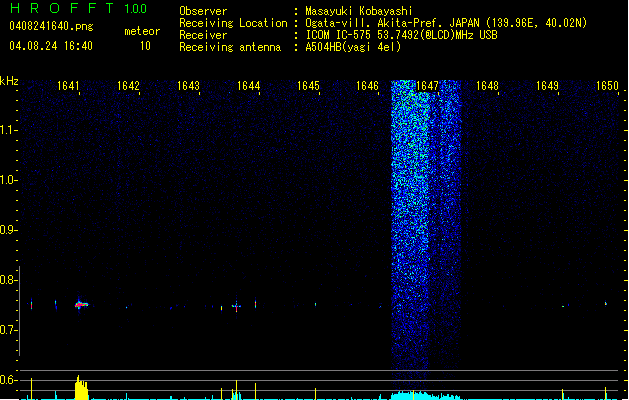
Task: Click the 1646 time axis label
Action: (367, 86)
